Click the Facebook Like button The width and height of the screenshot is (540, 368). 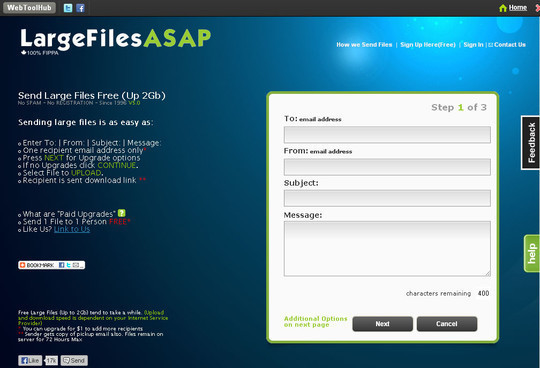pyautogui.click(x=30, y=360)
